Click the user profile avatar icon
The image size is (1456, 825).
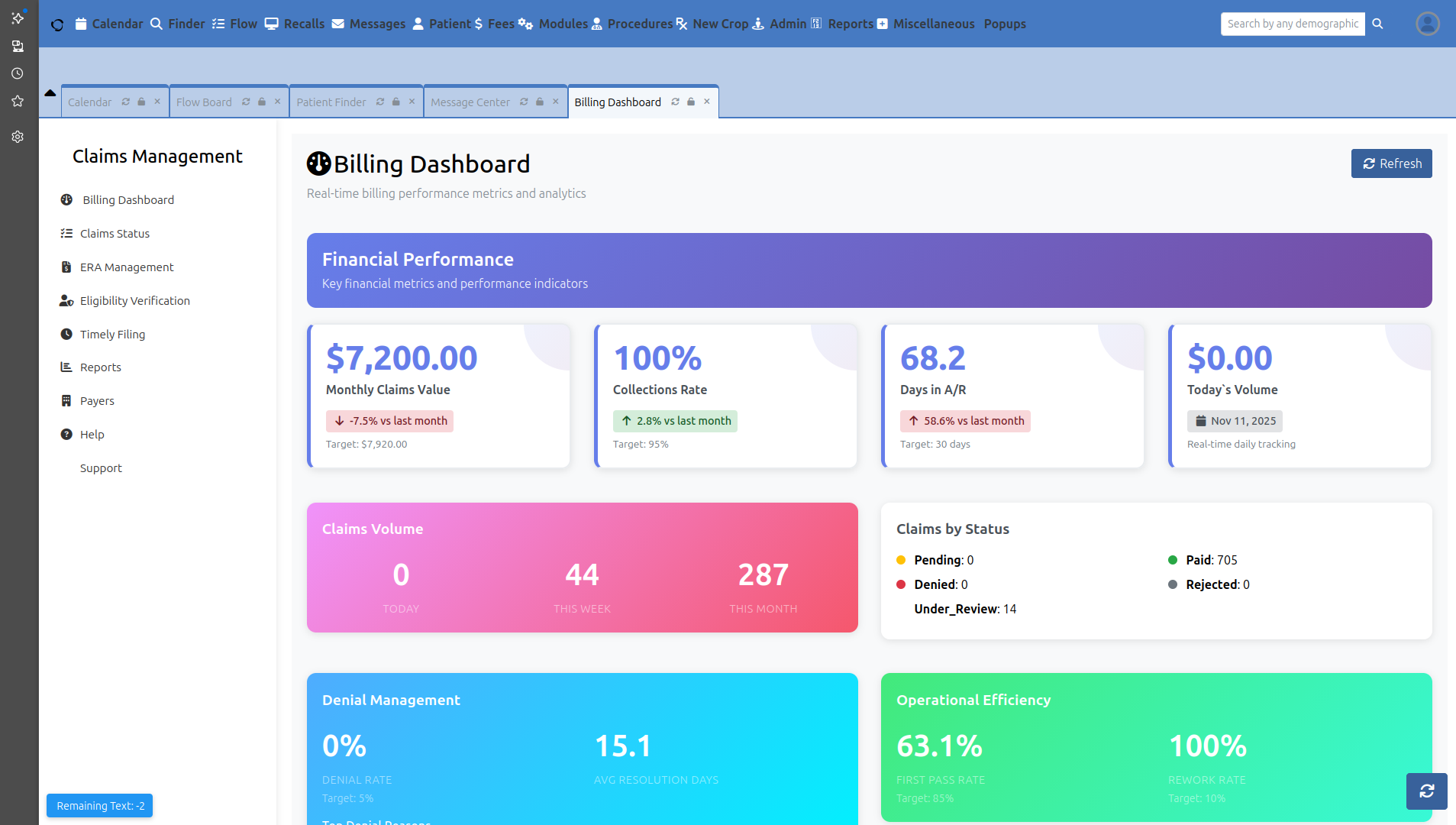(1427, 24)
